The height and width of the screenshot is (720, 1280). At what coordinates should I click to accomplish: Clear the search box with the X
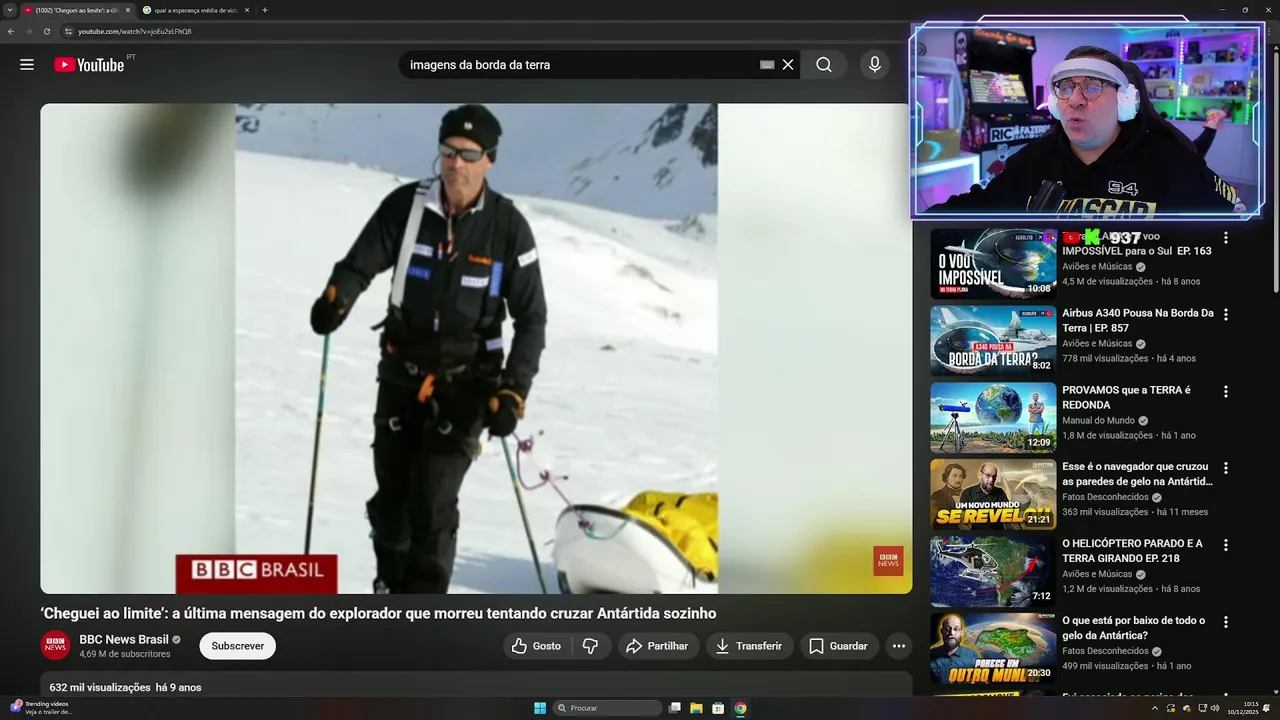(788, 65)
